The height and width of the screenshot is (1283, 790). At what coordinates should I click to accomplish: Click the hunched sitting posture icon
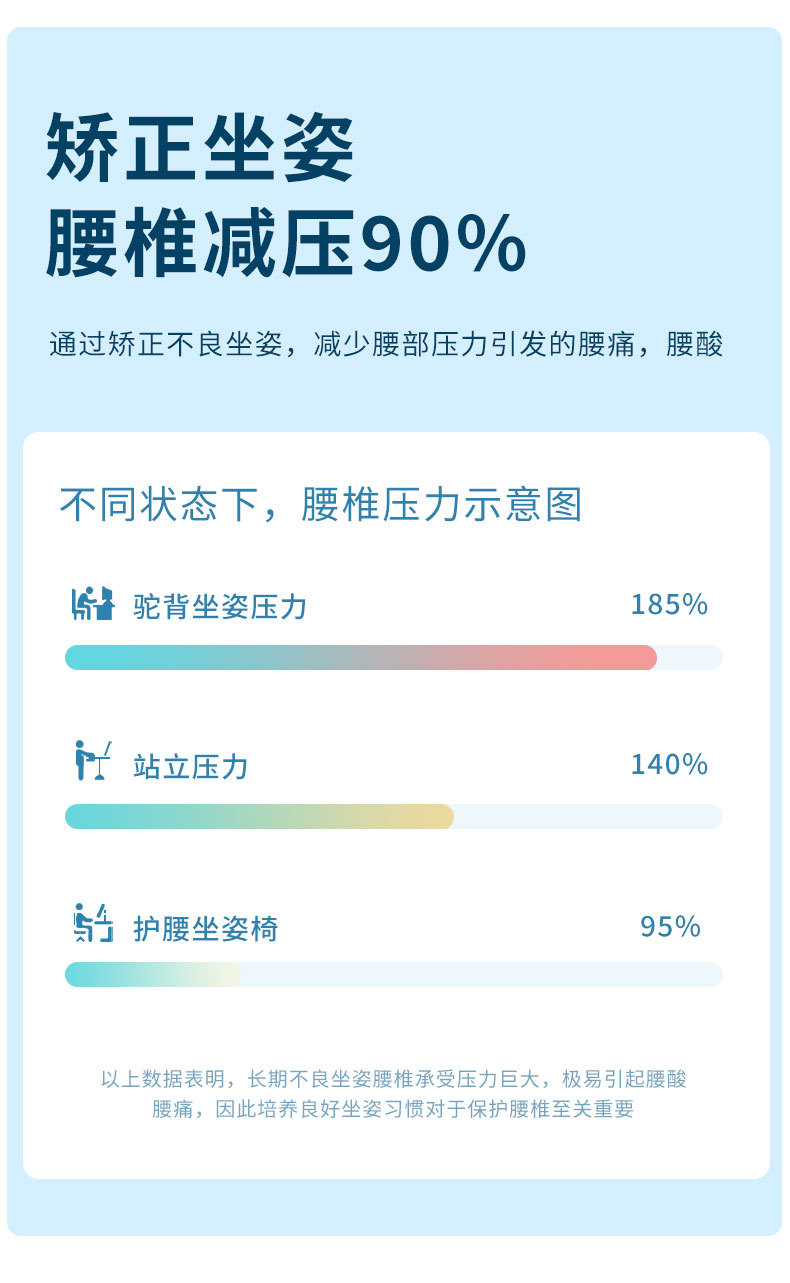point(93,604)
